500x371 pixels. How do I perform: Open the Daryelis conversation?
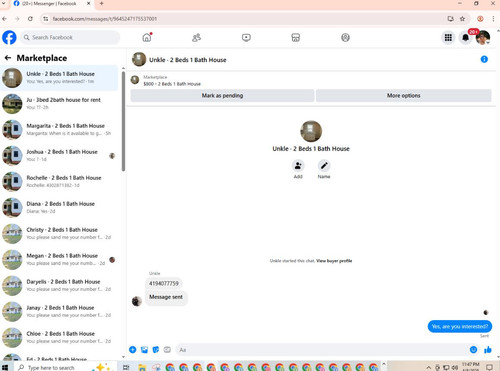point(59,285)
